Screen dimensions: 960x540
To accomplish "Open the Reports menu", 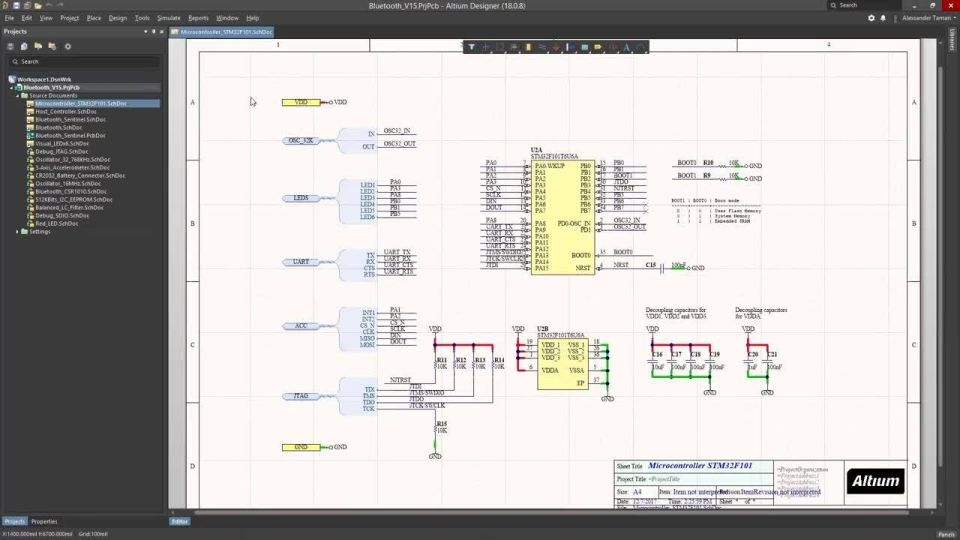I will [198, 18].
